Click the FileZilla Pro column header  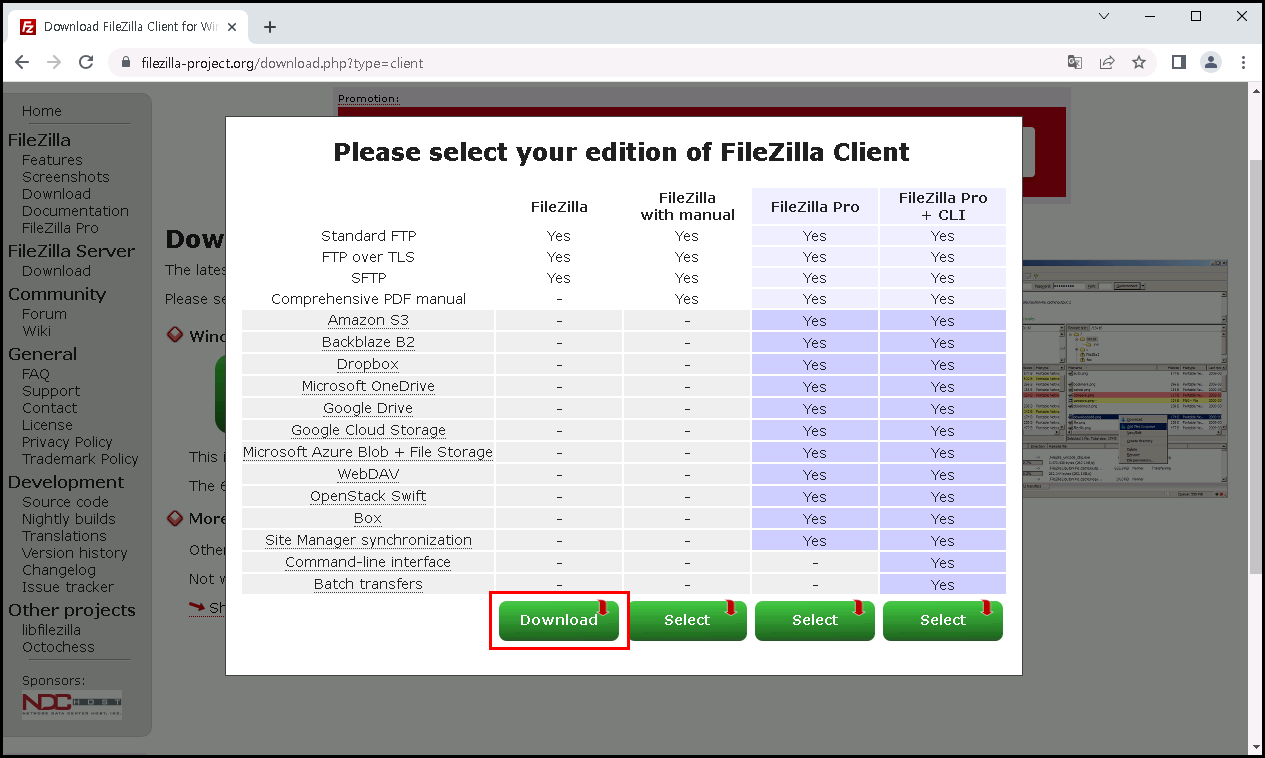(x=815, y=207)
